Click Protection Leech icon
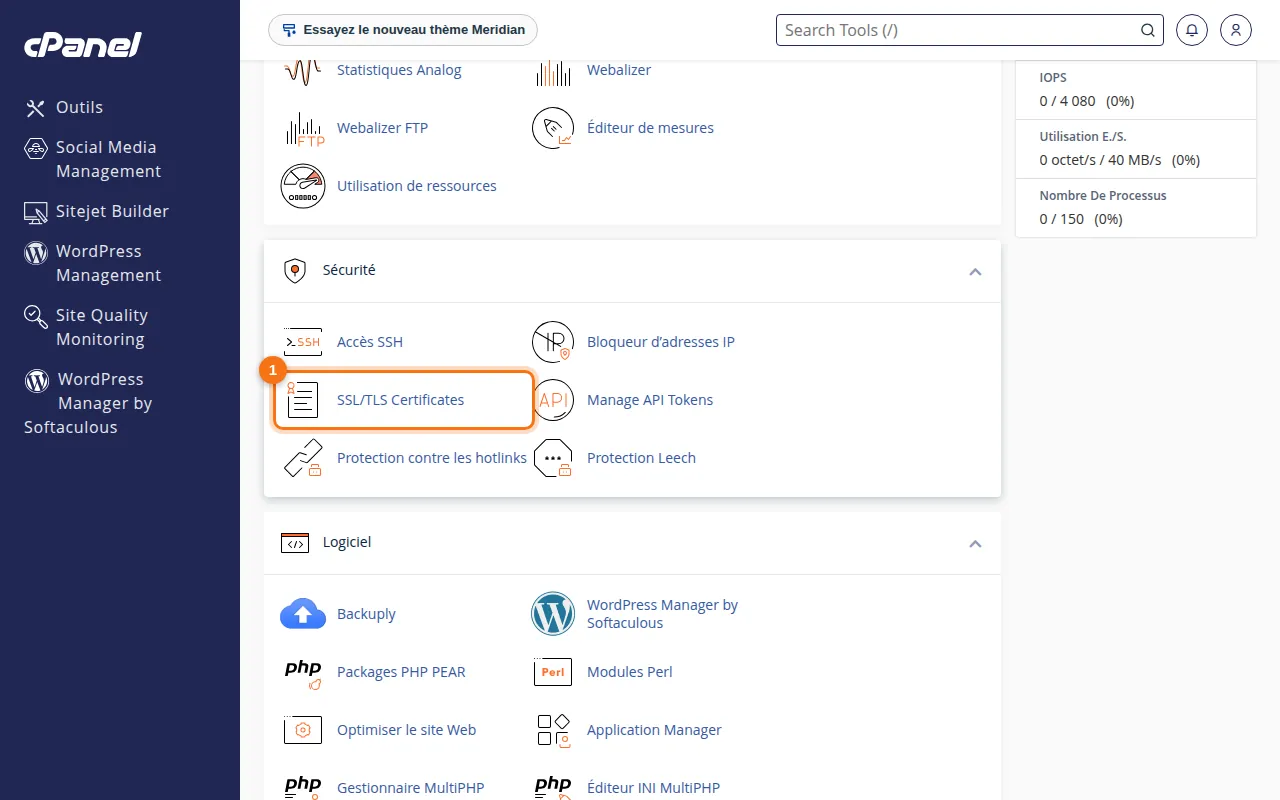This screenshot has height=800, width=1280. pos(553,458)
